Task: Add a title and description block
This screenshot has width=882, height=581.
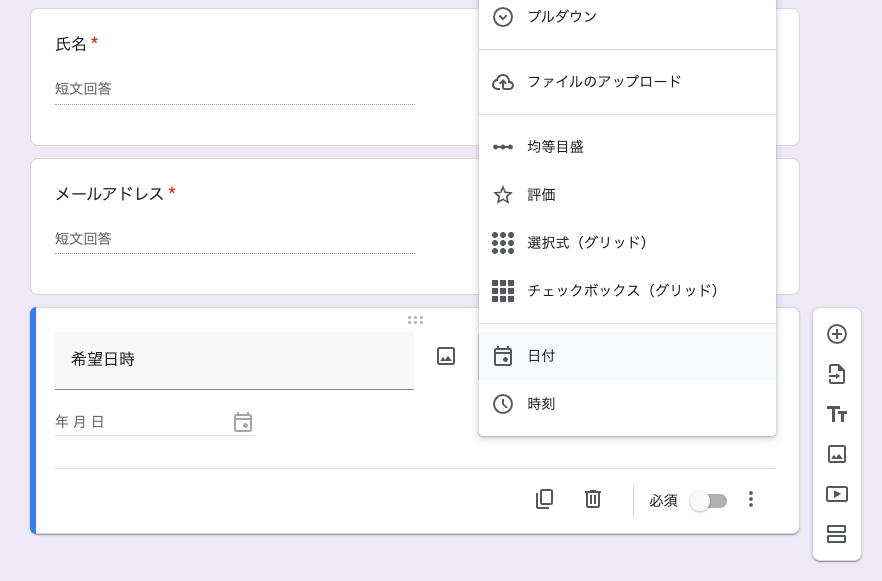Action: pos(837,414)
